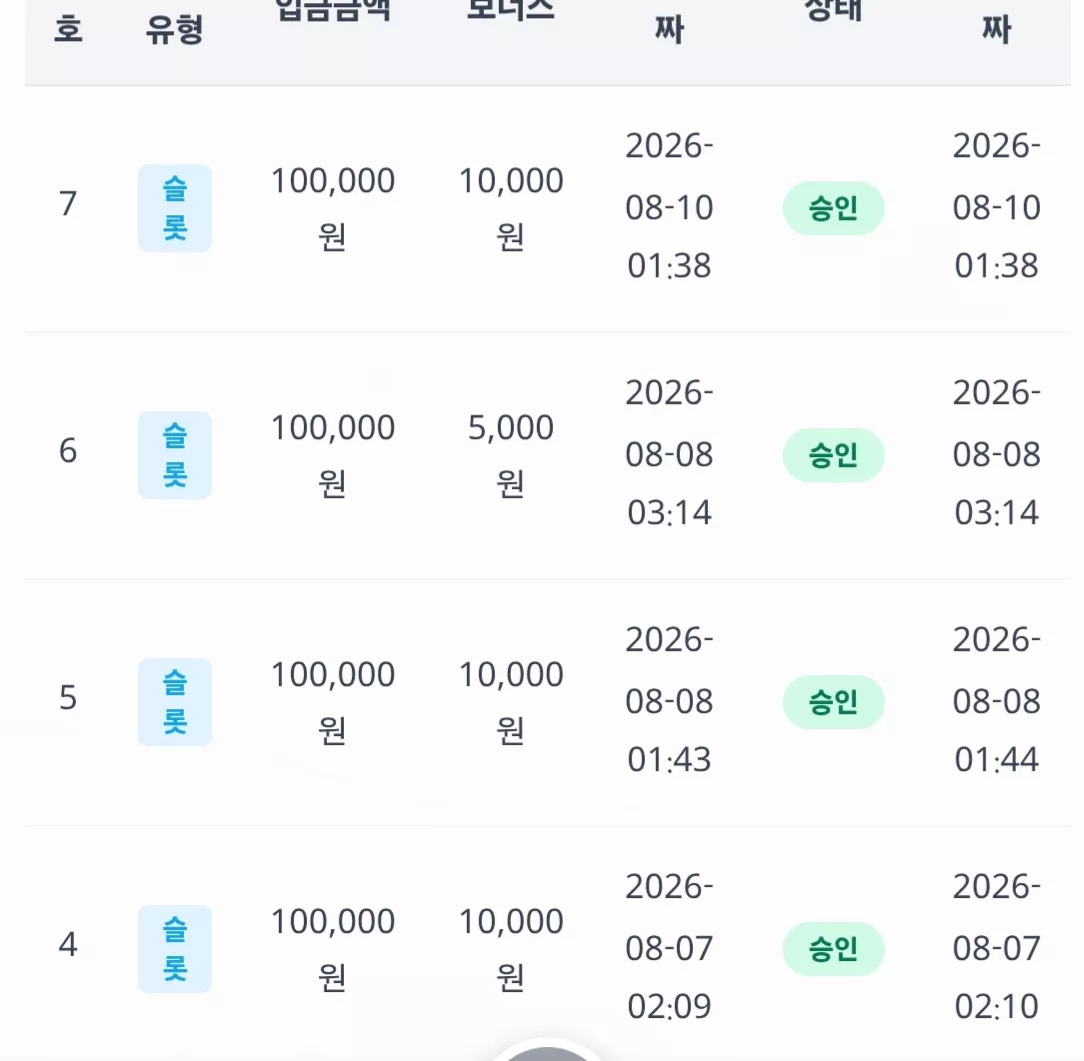This screenshot has height=1061, width=1084.
Task: Click the 보너스 column header
Action: (x=511, y=10)
